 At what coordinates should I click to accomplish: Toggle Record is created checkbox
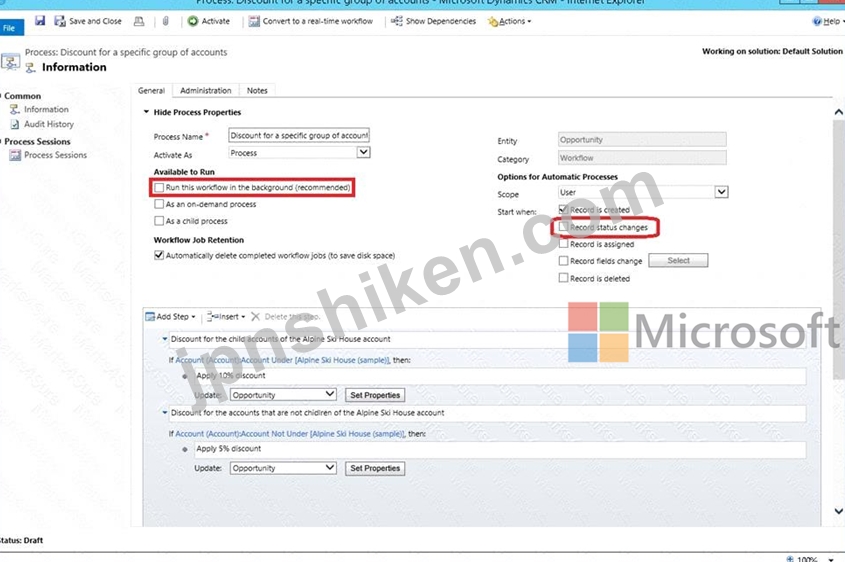[x=563, y=209]
